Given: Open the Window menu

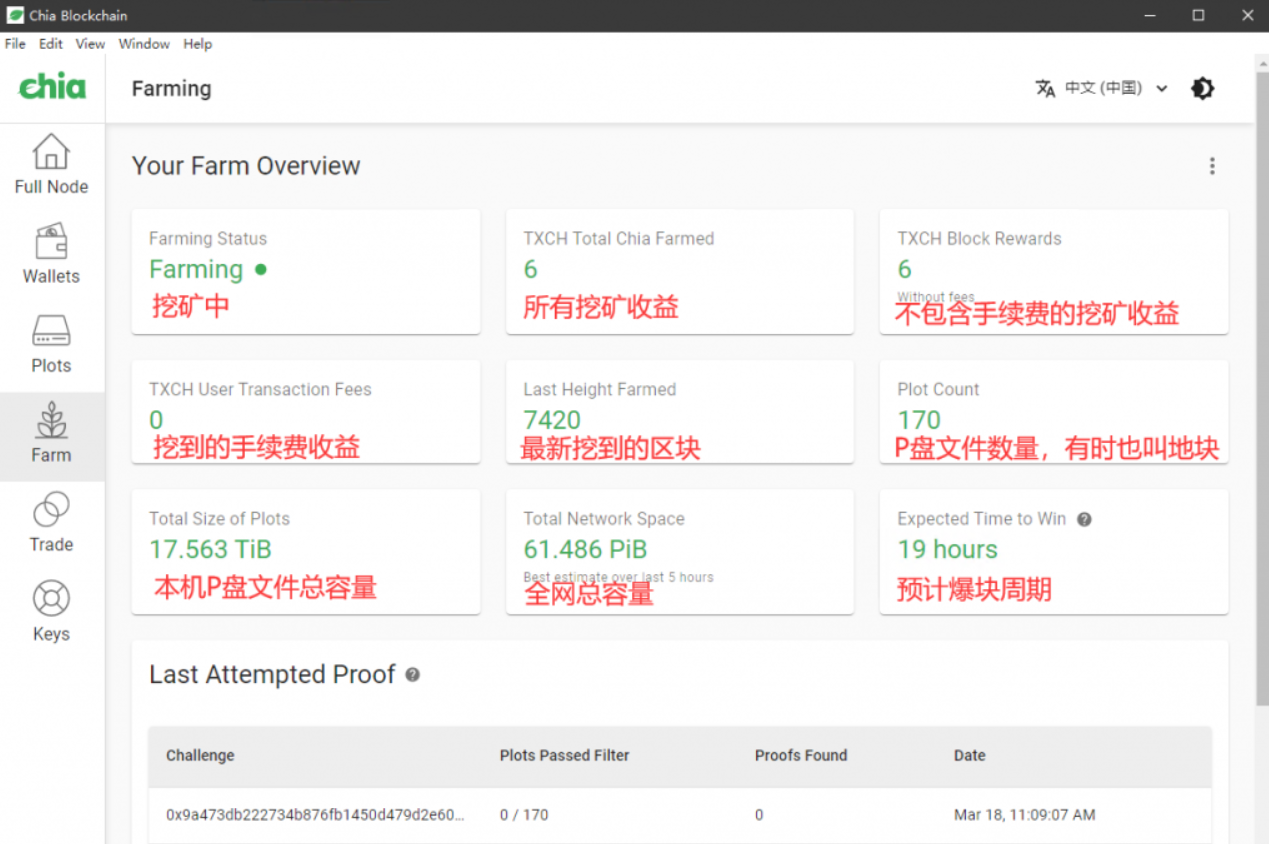Looking at the screenshot, I should click(x=144, y=44).
